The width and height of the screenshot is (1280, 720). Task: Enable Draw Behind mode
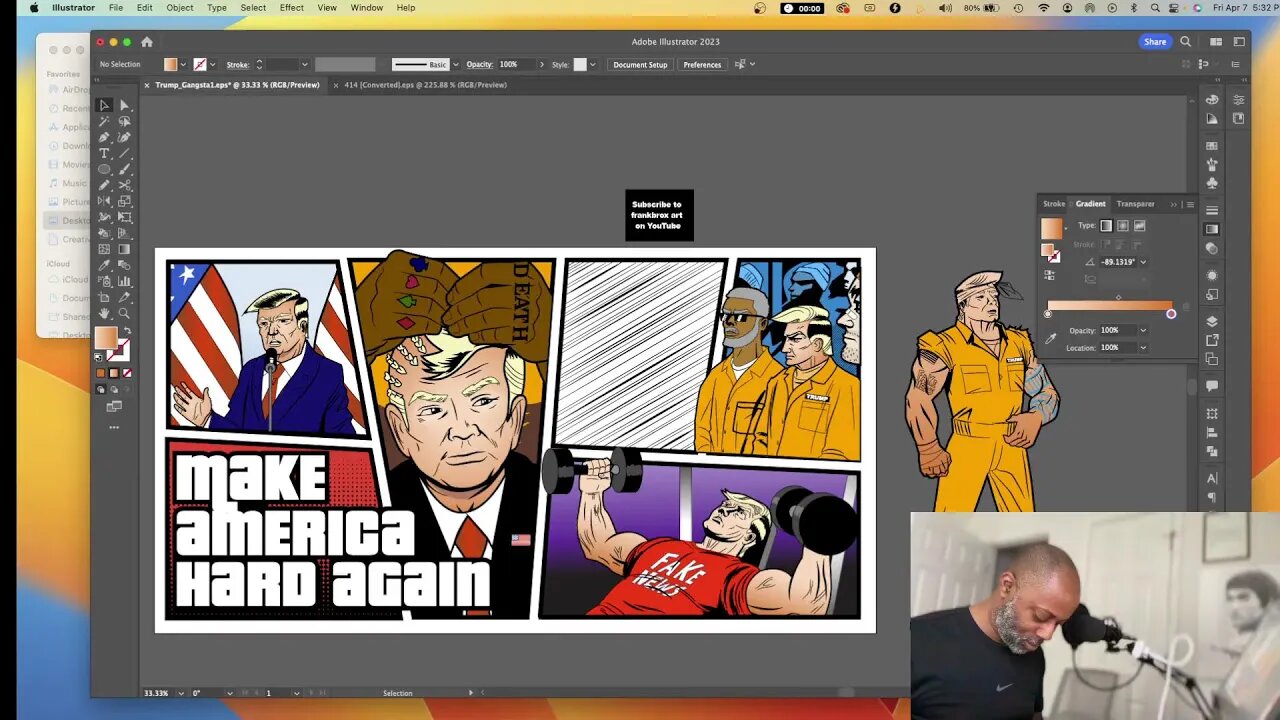(x=114, y=389)
